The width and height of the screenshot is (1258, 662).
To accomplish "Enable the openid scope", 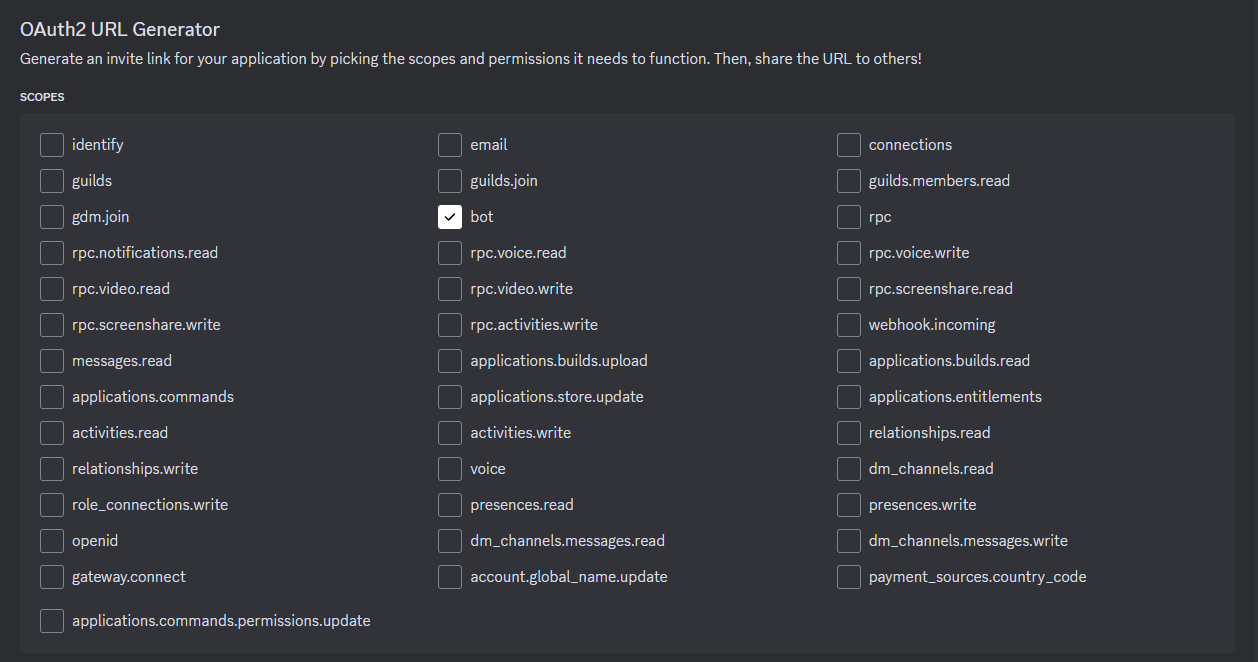I will coord(52,541).
